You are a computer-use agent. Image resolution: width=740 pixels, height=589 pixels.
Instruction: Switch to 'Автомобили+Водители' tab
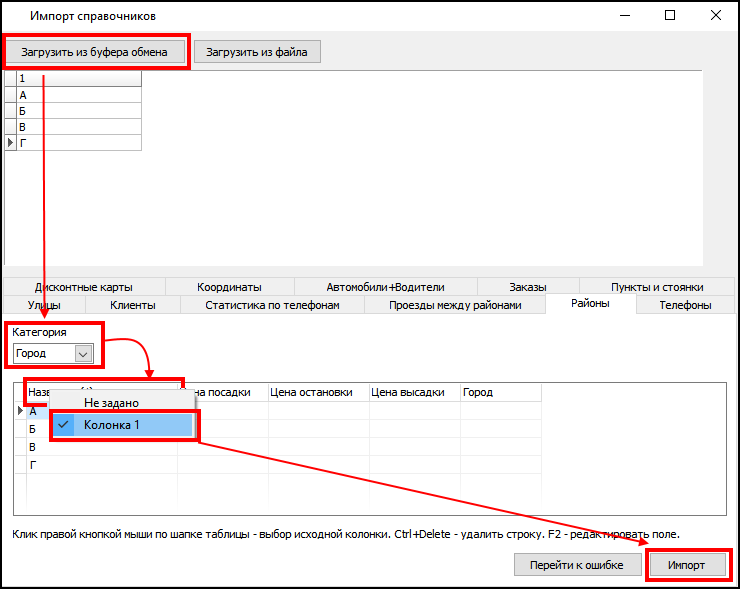(x=385, y=287)
